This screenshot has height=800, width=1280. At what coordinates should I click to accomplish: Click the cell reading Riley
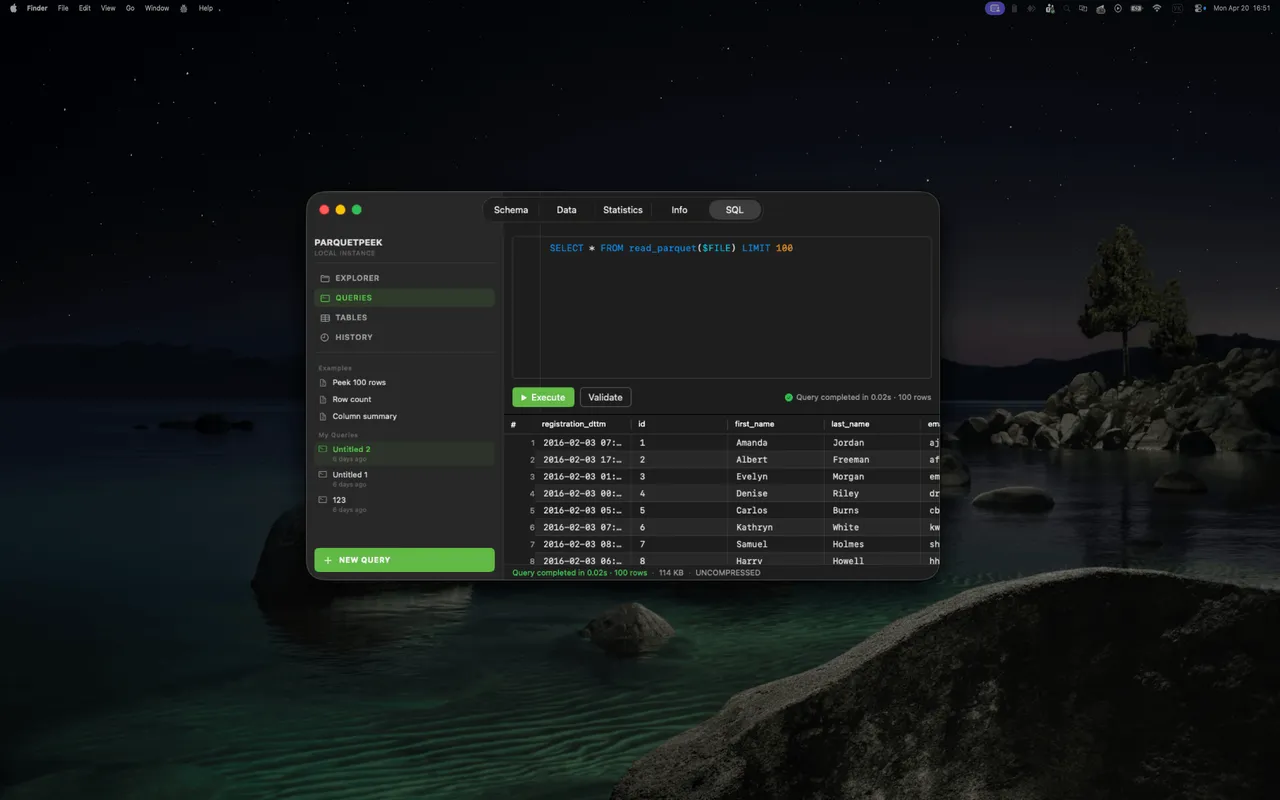[872, 494]
